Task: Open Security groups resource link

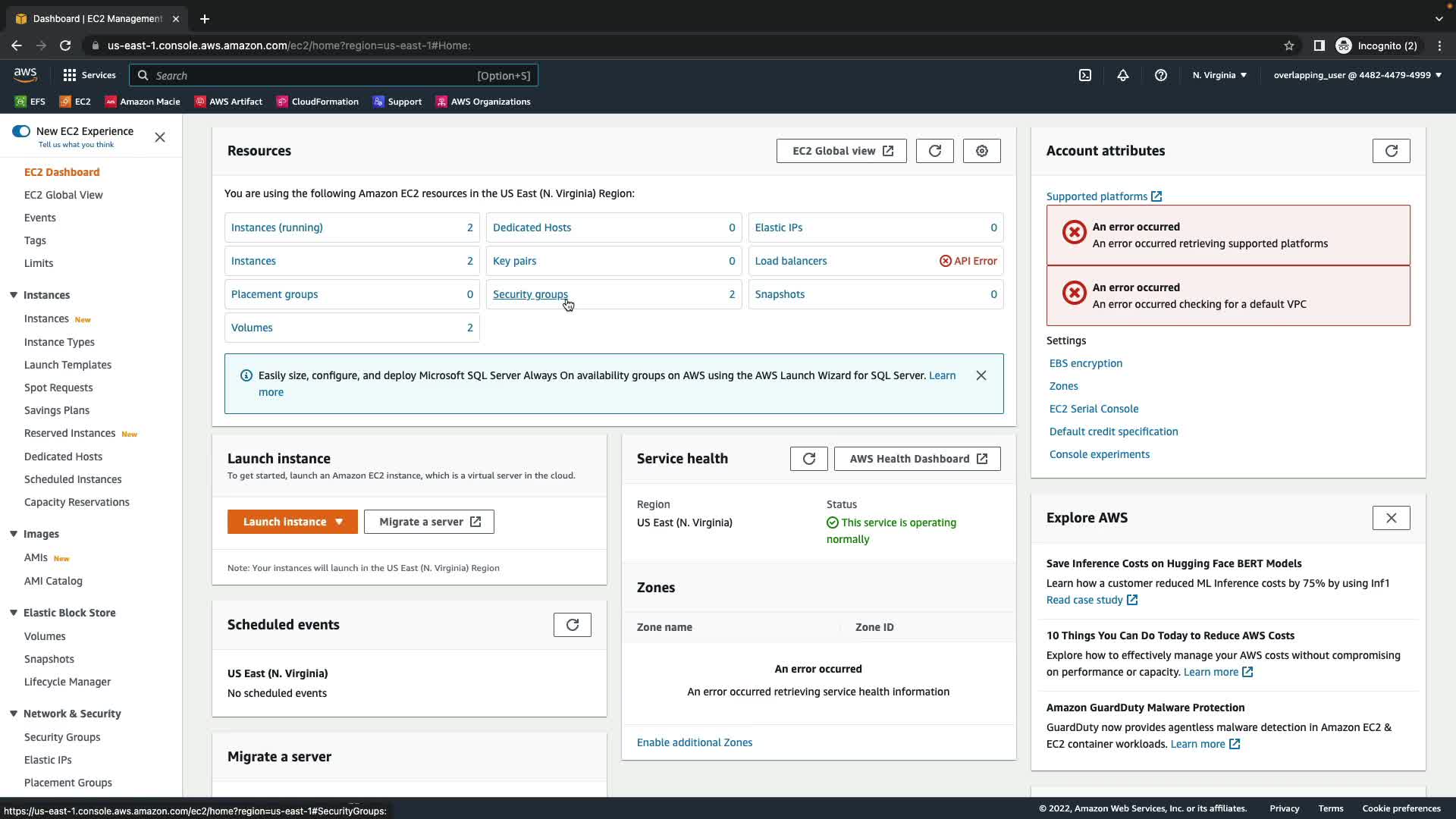Action: 530,294
